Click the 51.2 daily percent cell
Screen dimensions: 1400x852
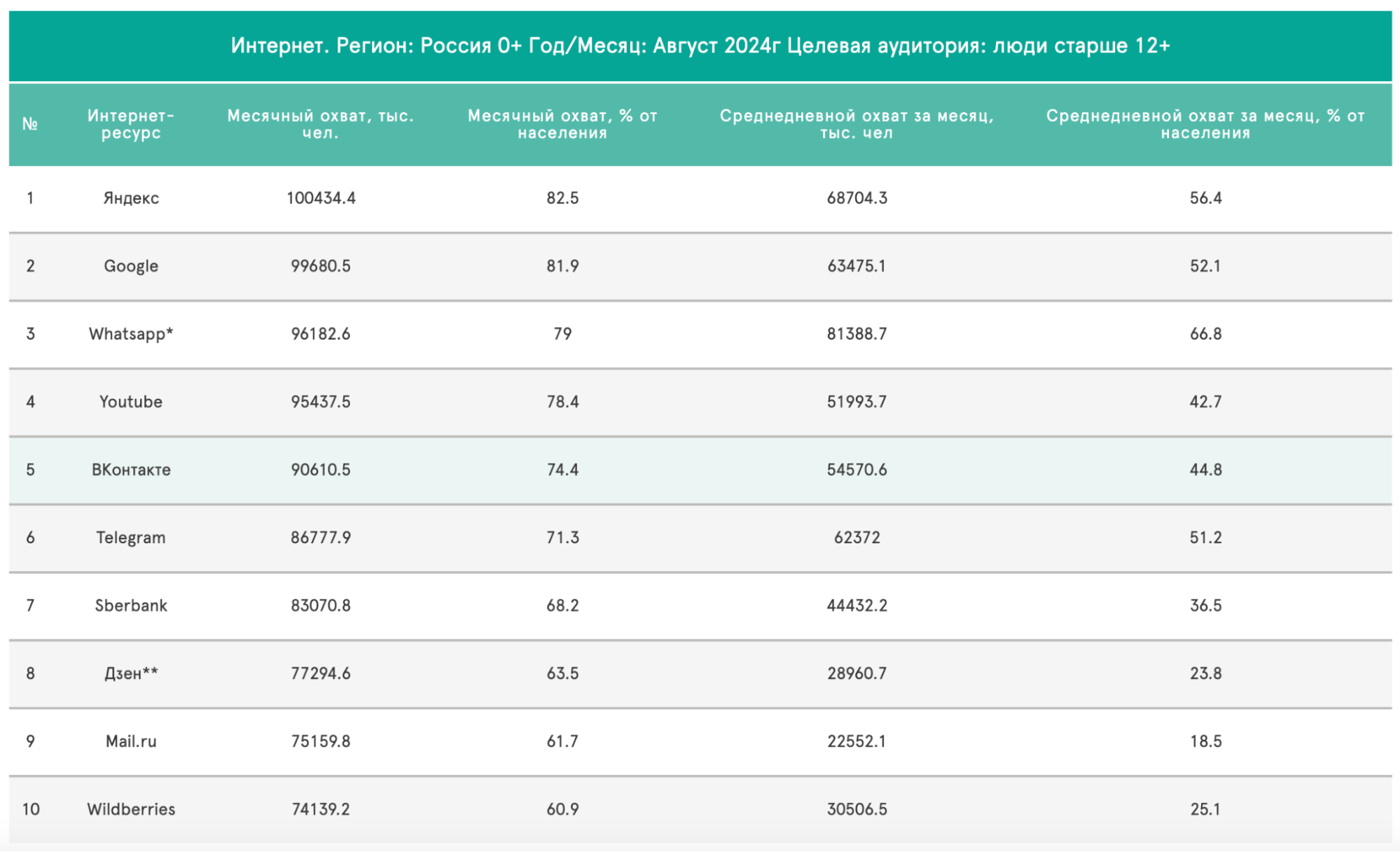point(1205,538)
